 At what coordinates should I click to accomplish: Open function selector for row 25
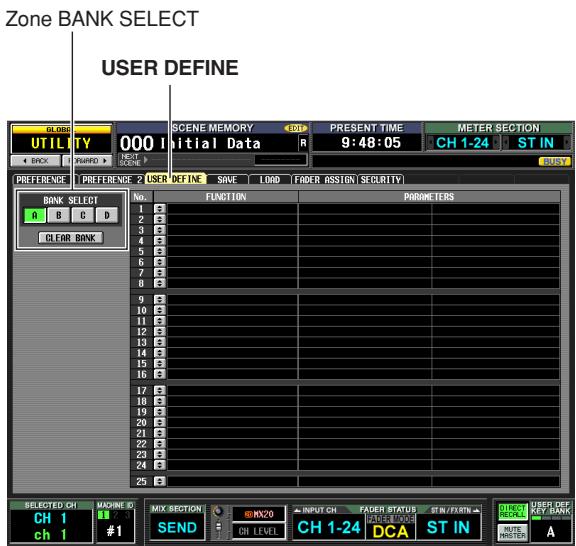[159, 481]
